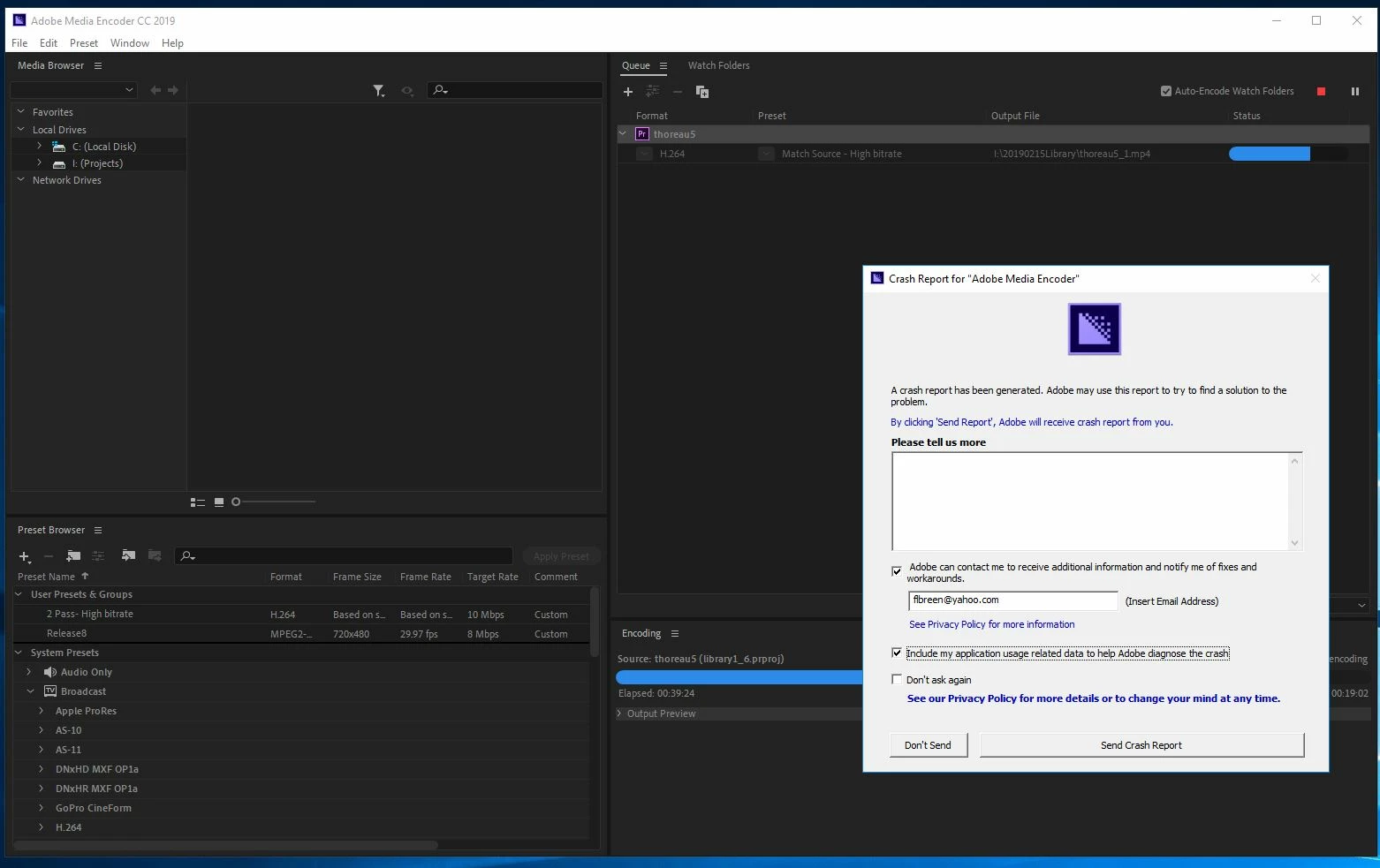Screen dimensions: 1380x868
Task: Expand the Apple ProRes presets
Action: [42, 711]
